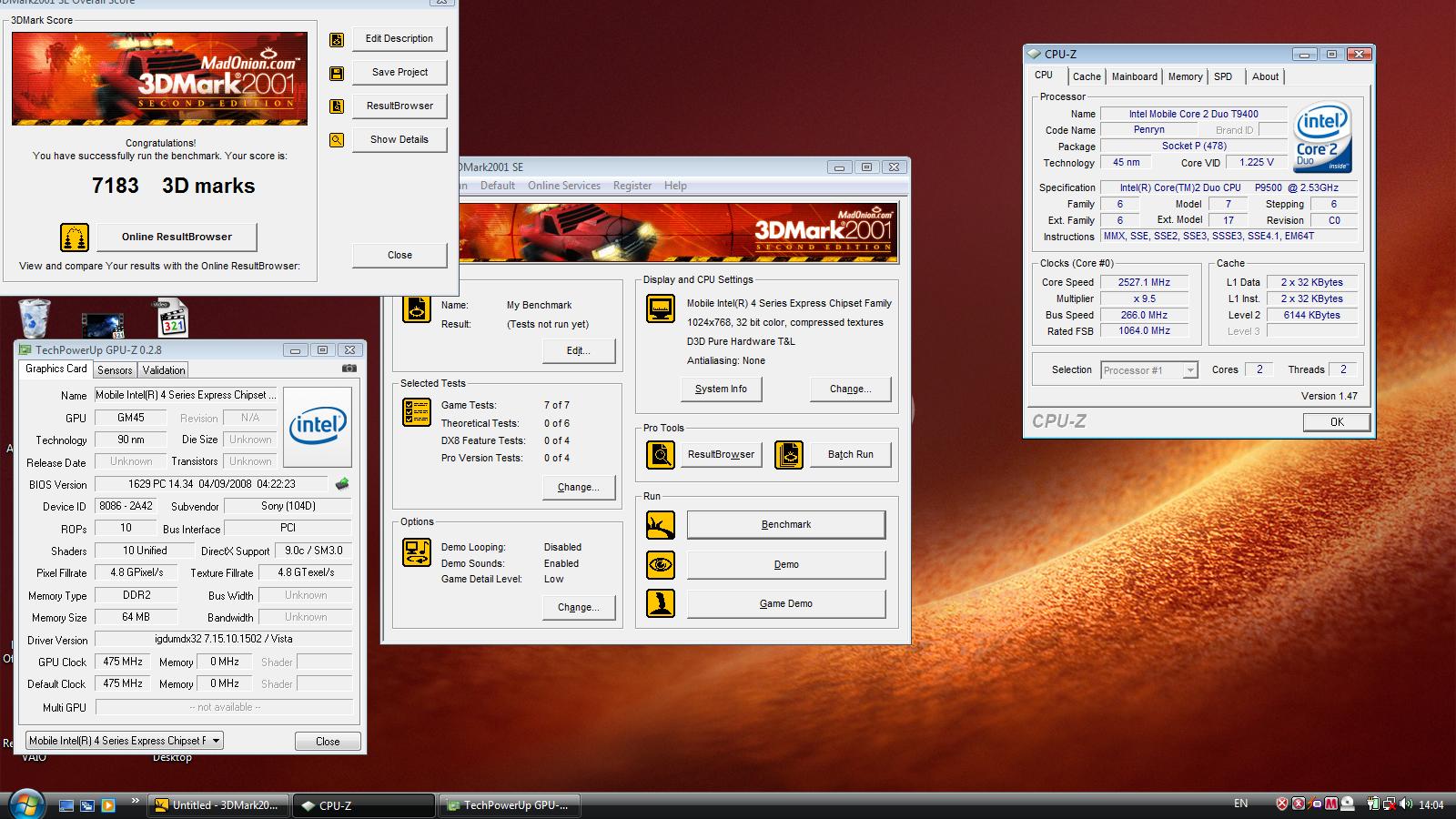Open the Default menu in 3DMark
The width and height of the screenshot is (1456, 819).
click(498, 186)
